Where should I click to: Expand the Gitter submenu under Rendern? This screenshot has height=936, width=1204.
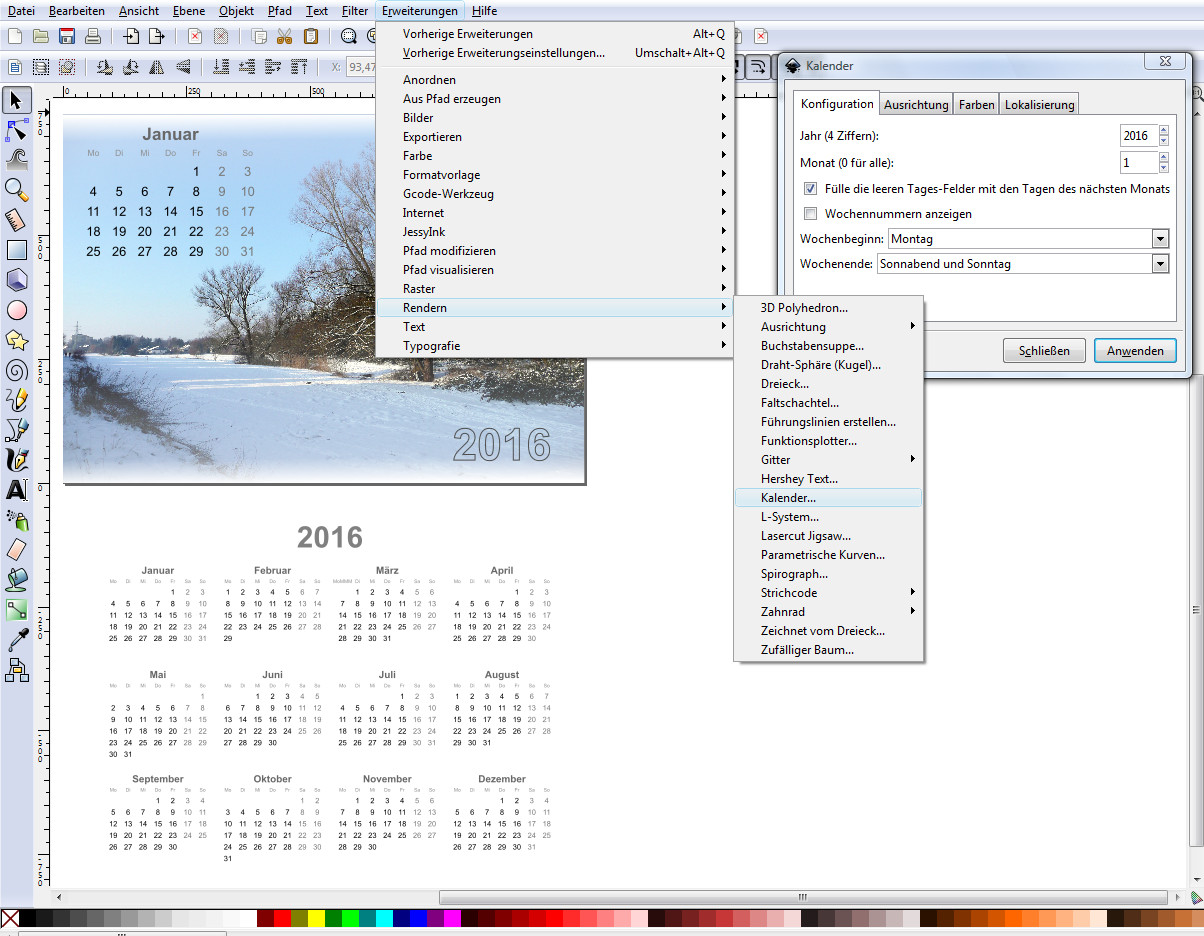828,460
